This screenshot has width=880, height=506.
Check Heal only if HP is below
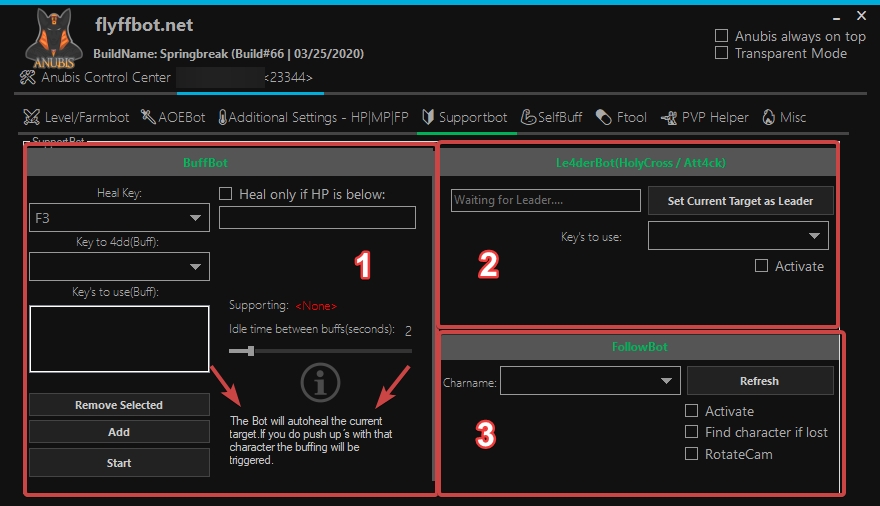pos(226,194)
